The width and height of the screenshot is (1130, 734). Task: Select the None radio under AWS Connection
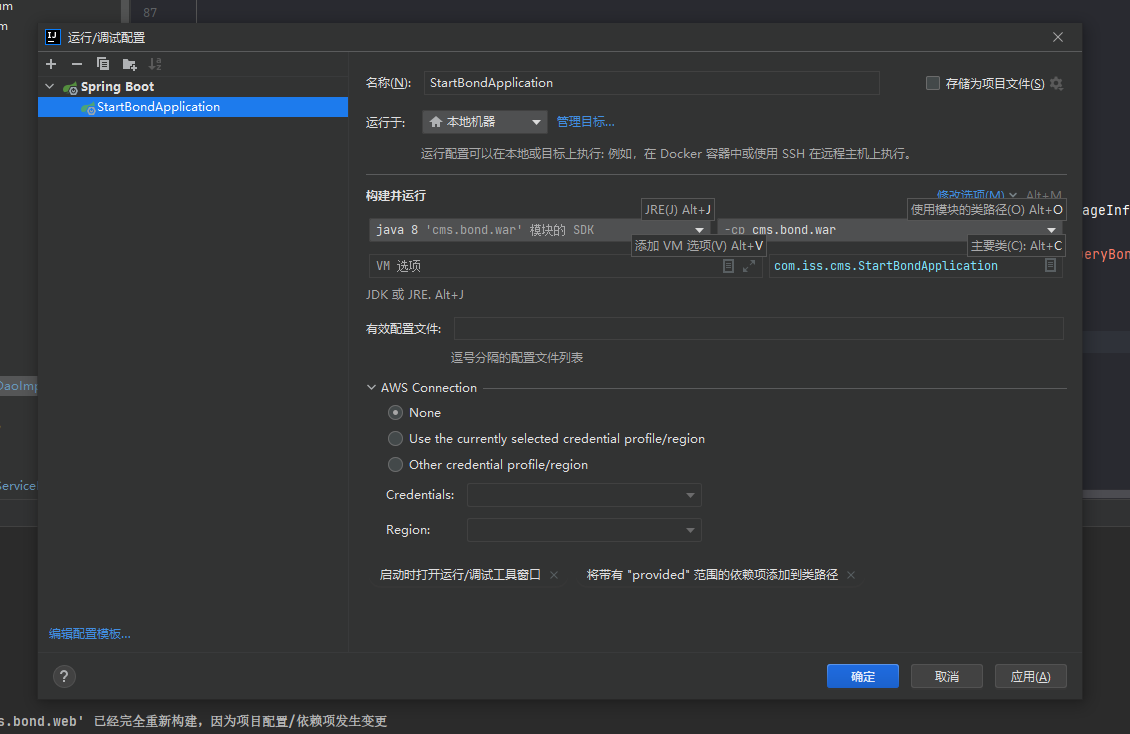[395, 412]
